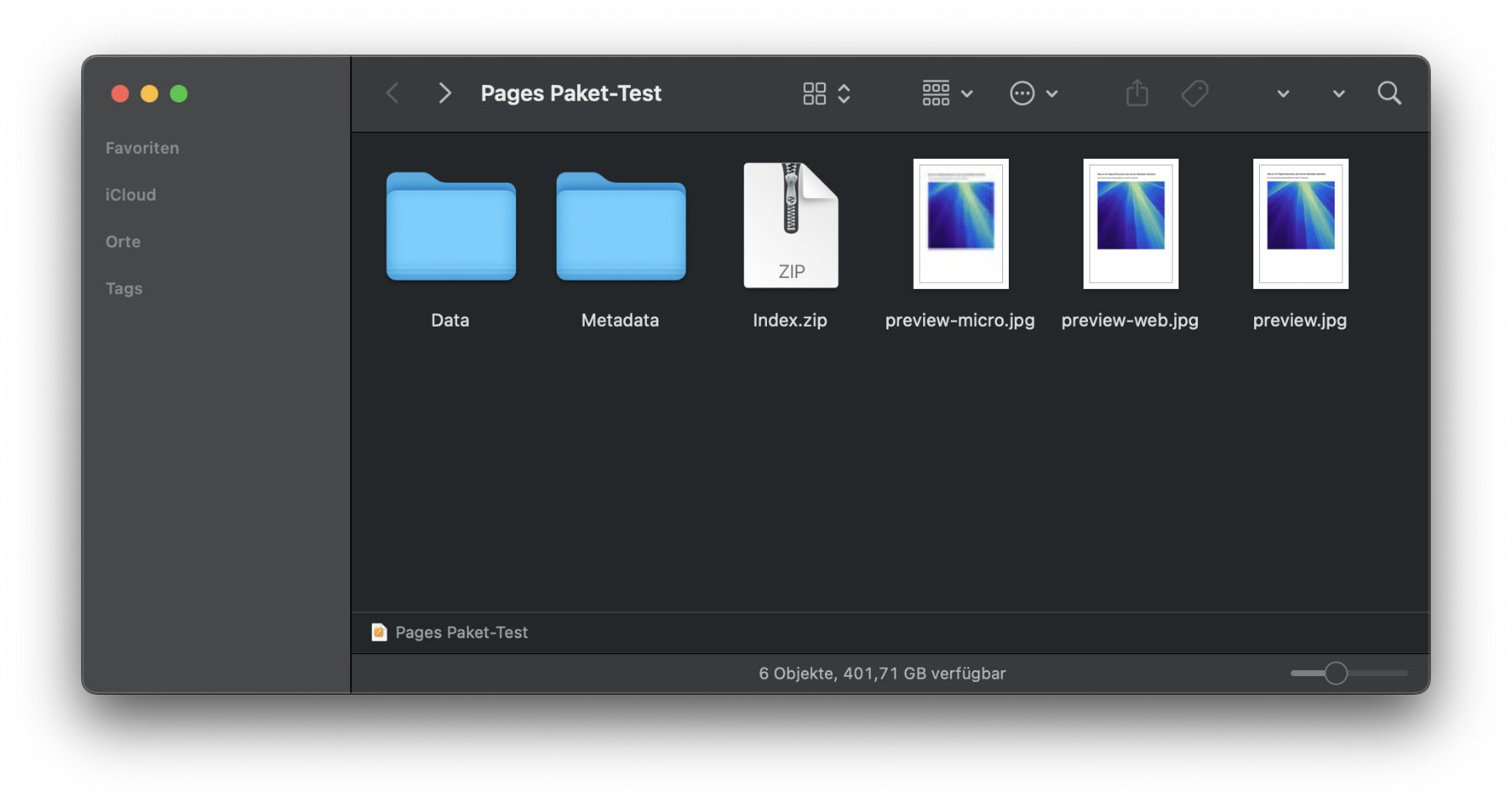Viewport: 1512px width, 802px height.
Task: Open the action menu with ellipsis icon
Action: tap(1033, 93)
